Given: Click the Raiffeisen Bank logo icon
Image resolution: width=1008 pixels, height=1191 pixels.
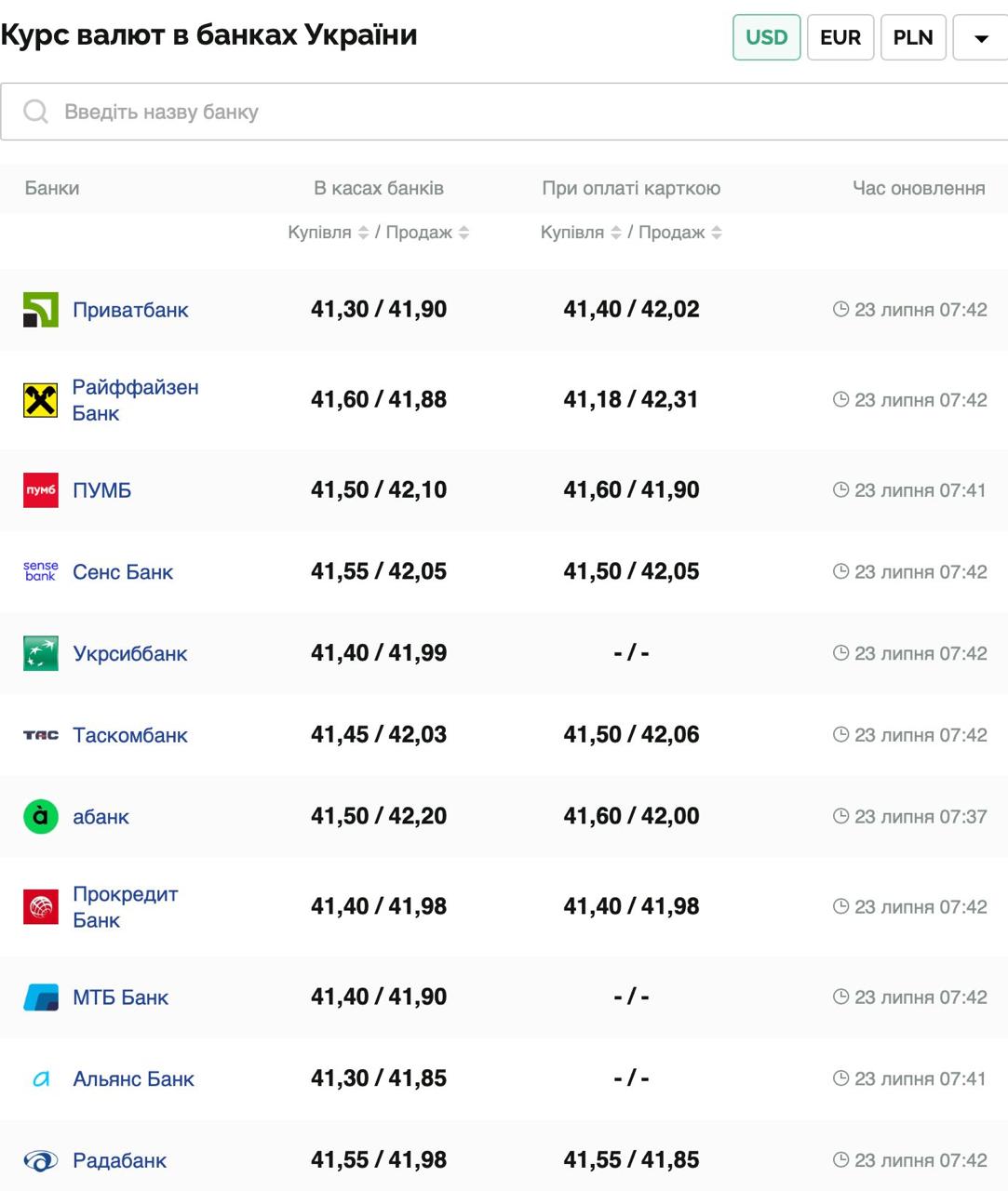Looking at the screenshot, I should point(40,400).
